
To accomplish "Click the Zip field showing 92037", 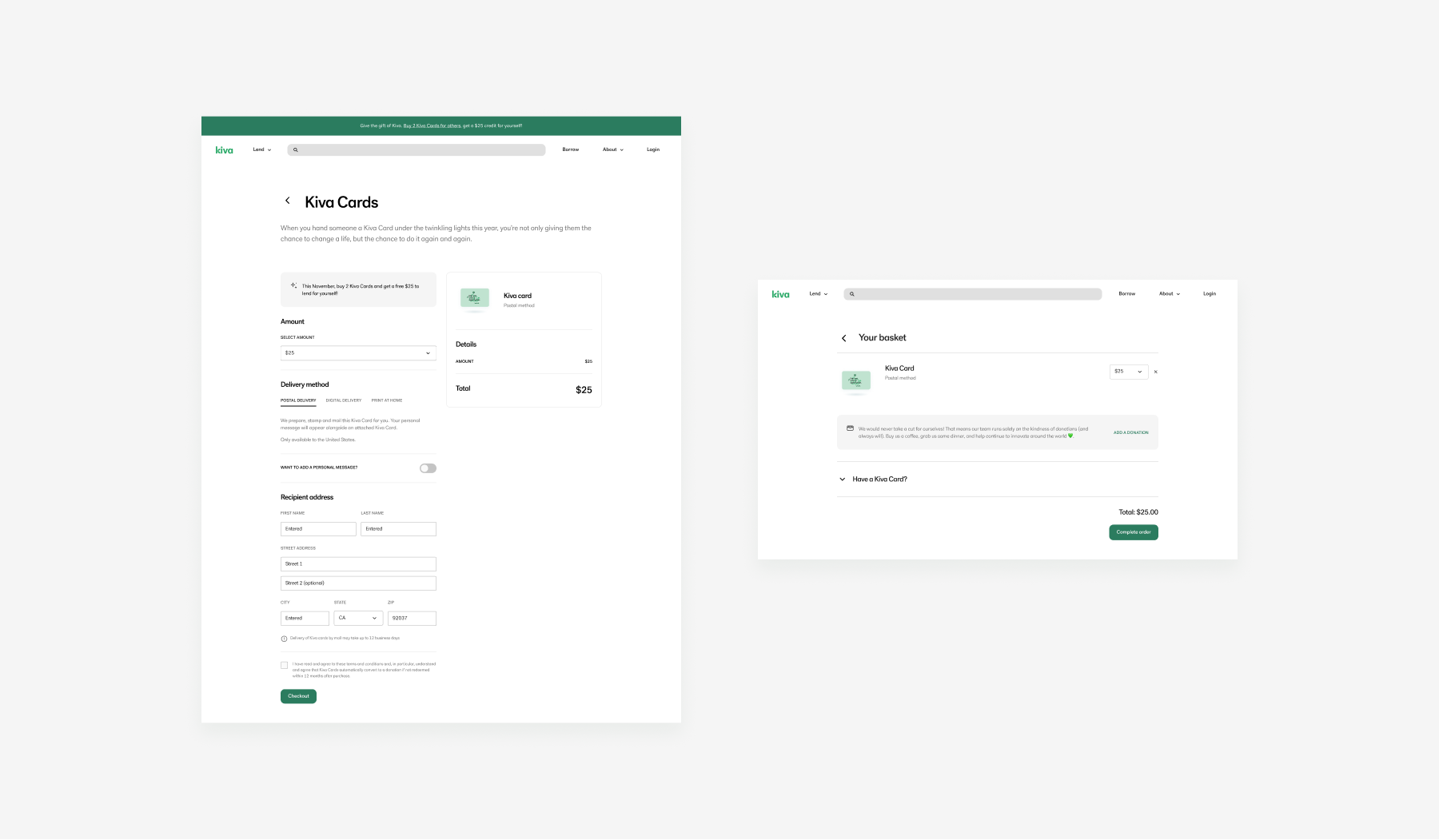I will click(x=412, y=618).
